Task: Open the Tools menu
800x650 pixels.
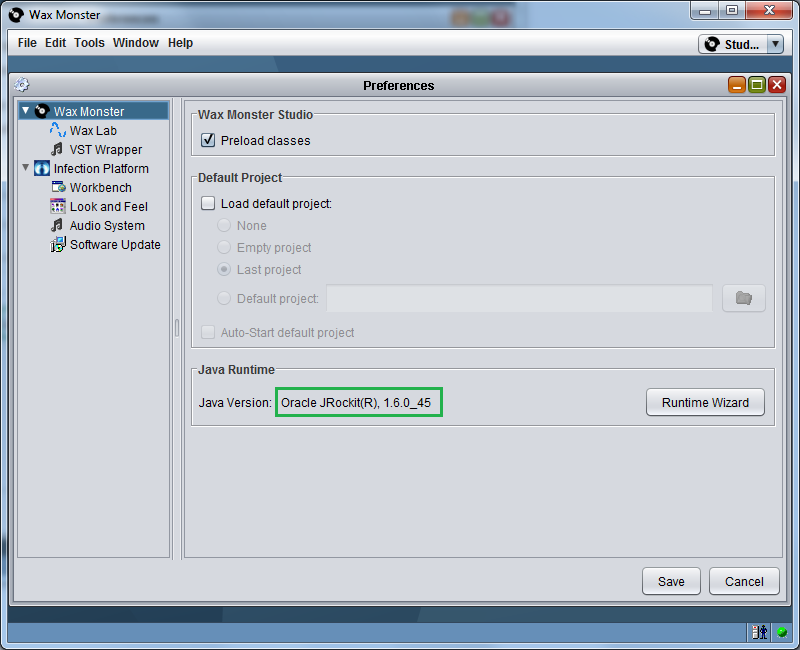Action: [89, 43]
